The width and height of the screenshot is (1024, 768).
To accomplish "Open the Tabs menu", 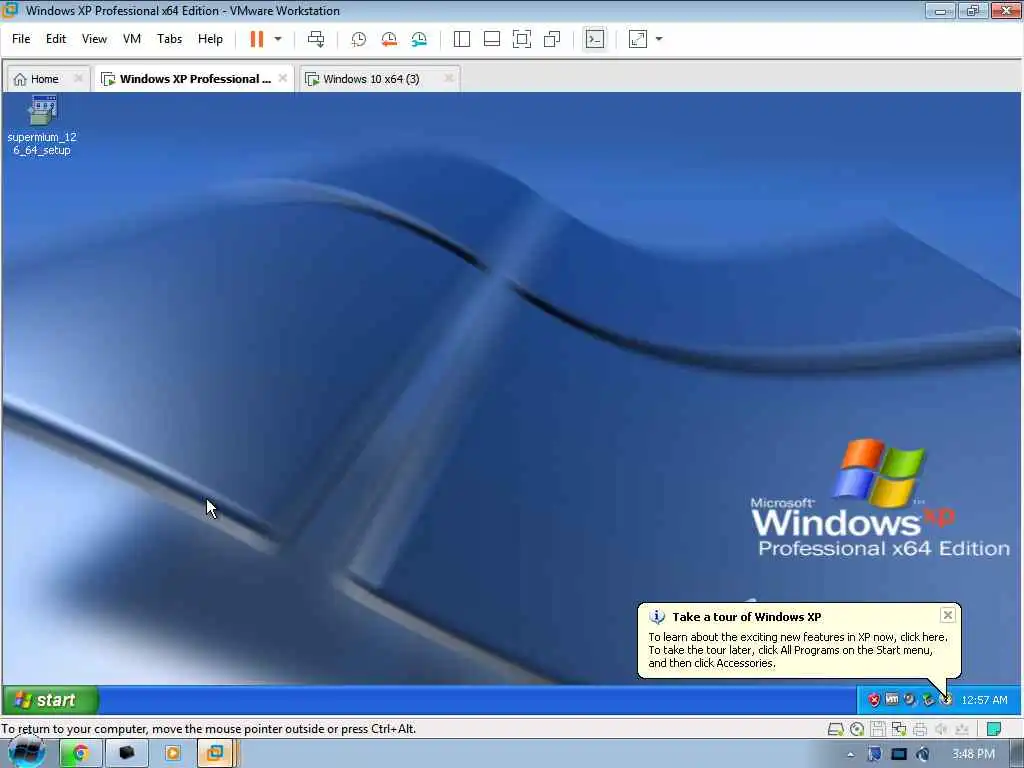I will (169, 39).
